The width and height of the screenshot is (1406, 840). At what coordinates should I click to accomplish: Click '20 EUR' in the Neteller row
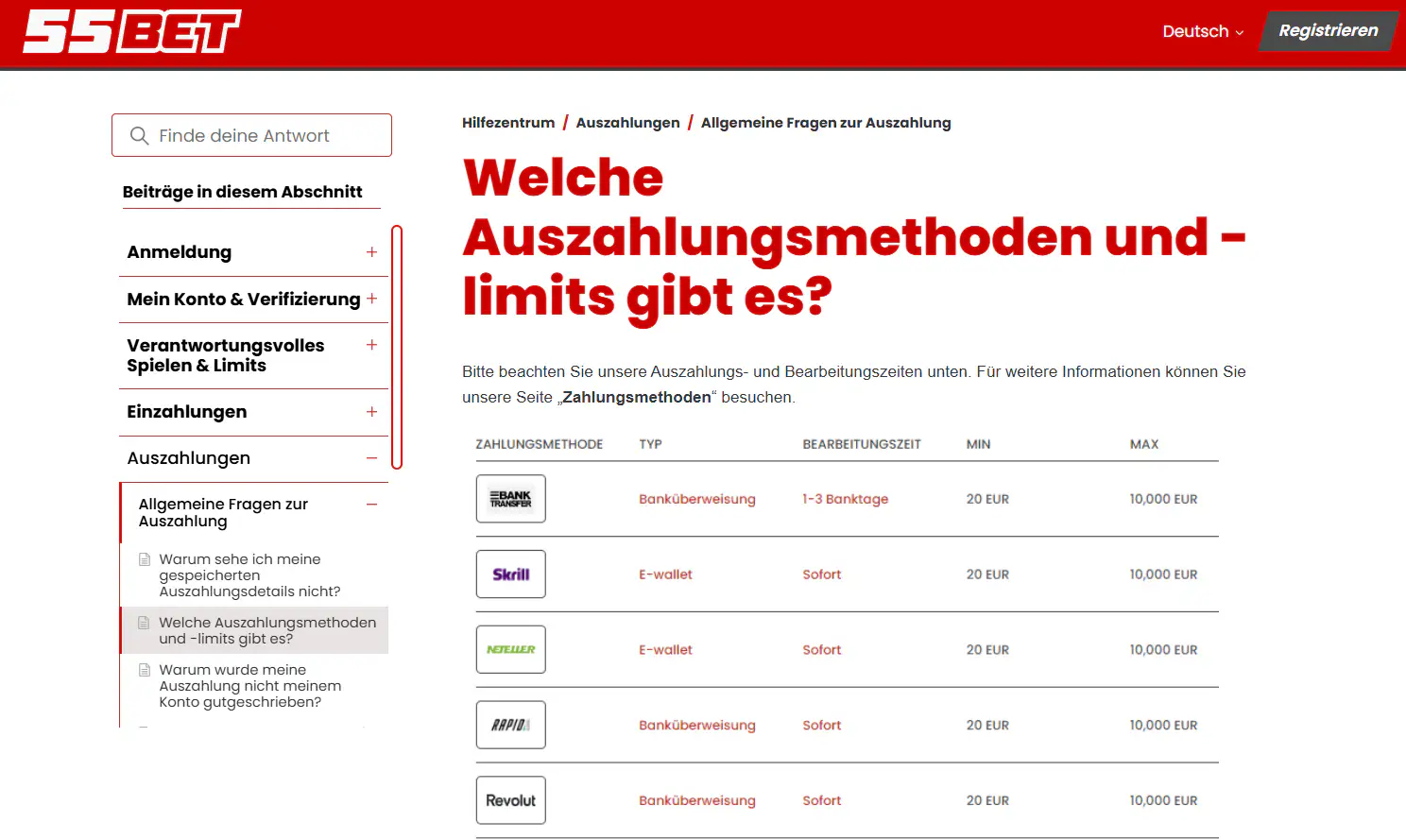pos(987,650)
